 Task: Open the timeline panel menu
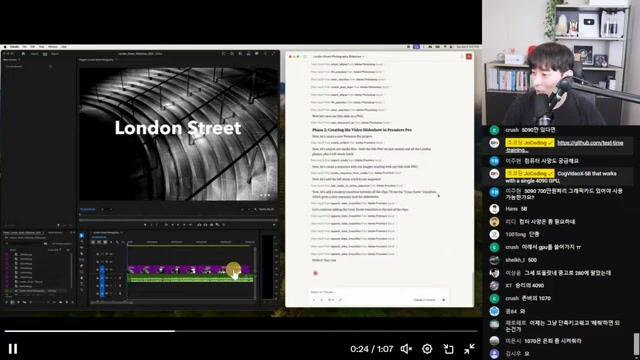[x=122, y=233]
